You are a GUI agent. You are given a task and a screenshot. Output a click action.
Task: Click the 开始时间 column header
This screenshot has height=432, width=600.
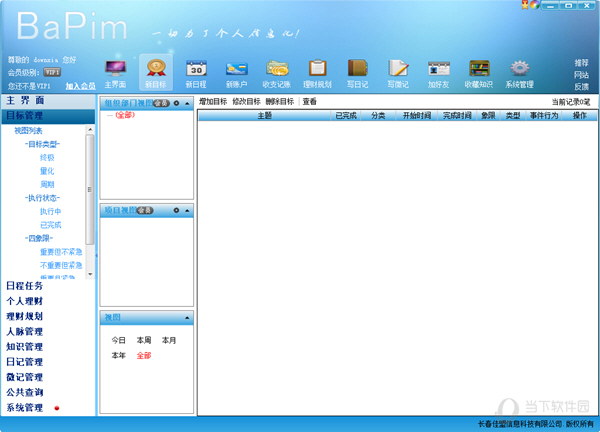pos(417,116)
